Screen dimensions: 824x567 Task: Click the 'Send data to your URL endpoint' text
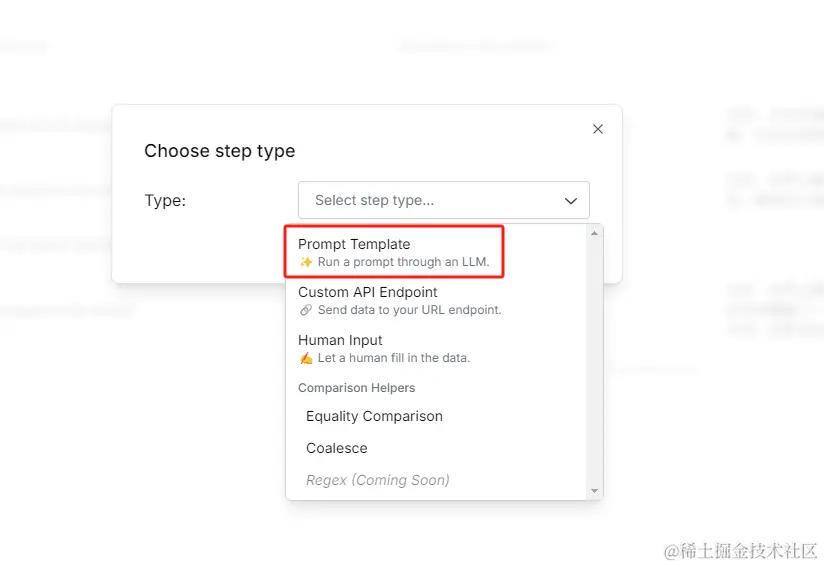point(409,310)
